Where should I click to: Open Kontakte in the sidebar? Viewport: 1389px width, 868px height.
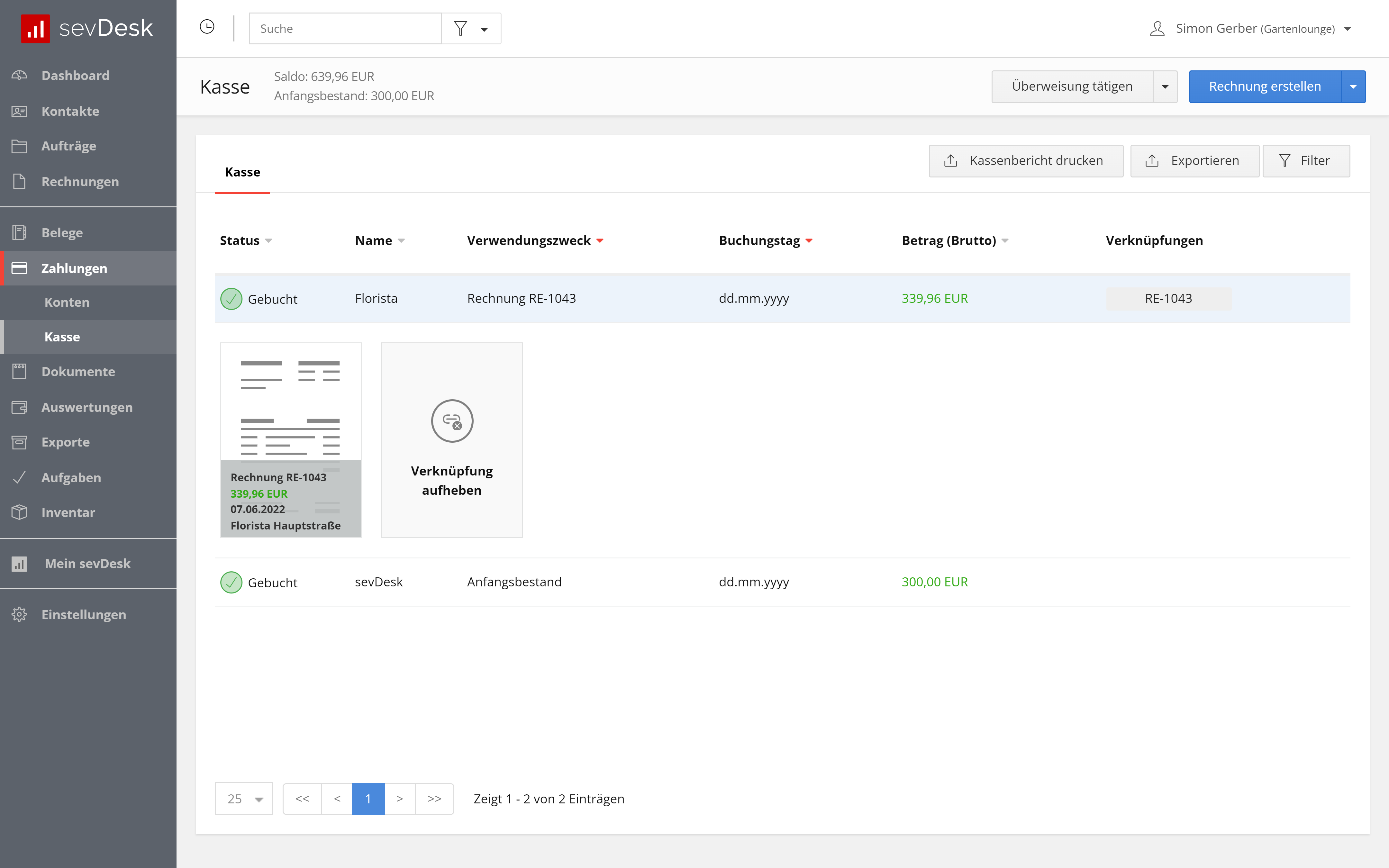click(x=70, y=111)
